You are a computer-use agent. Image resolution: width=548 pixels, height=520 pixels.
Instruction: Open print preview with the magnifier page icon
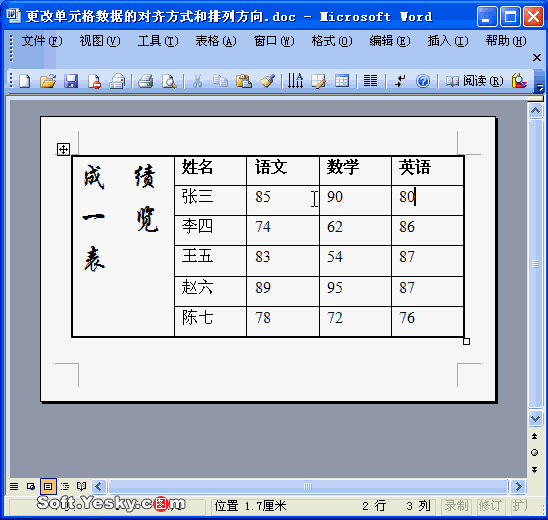(169, 81)
